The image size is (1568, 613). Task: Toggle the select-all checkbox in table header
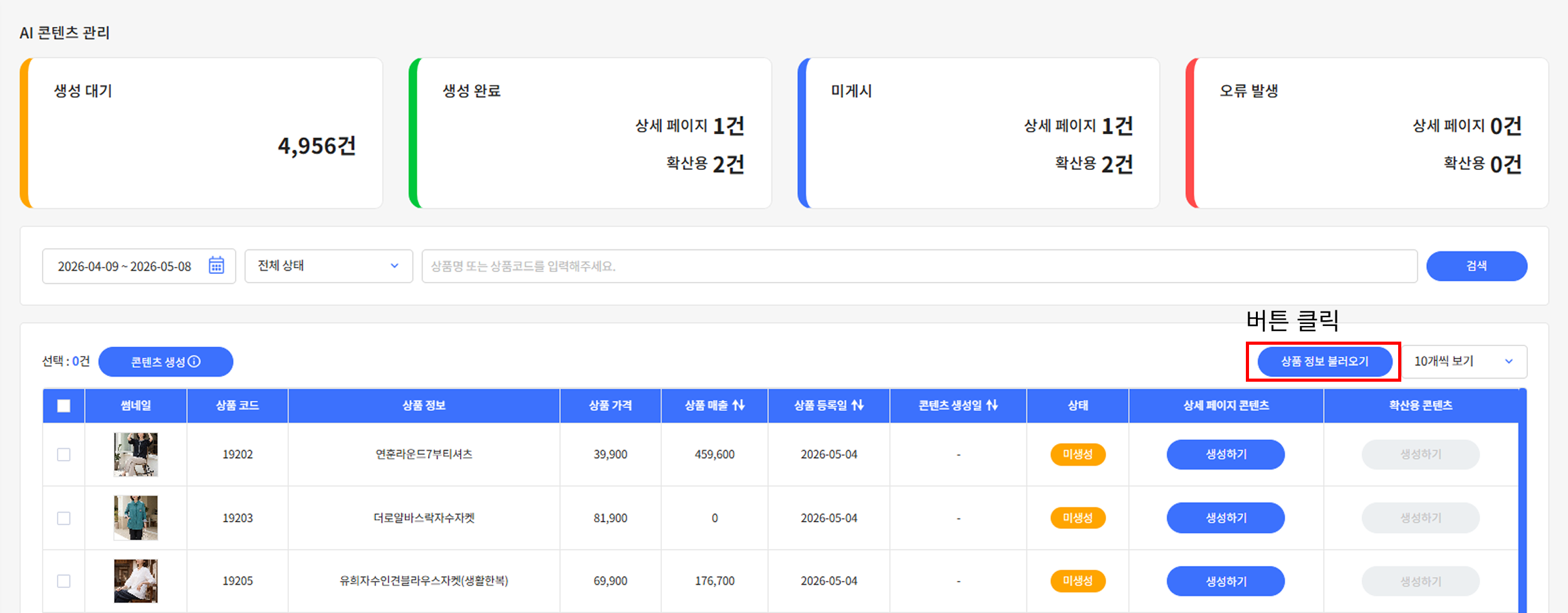(x=64, y=406)
